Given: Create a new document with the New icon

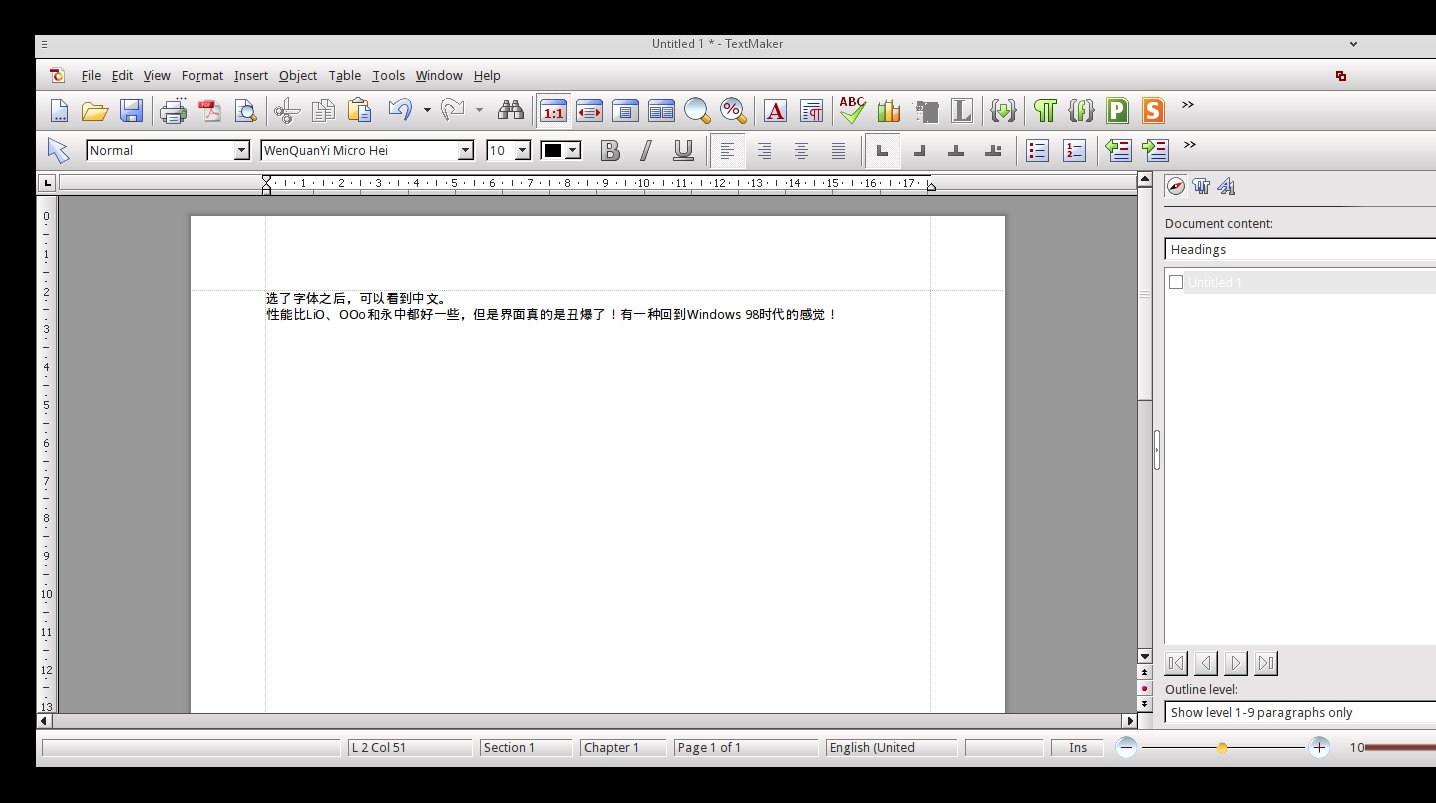Looking at the screenshot, I should click(x=59, y=110).
